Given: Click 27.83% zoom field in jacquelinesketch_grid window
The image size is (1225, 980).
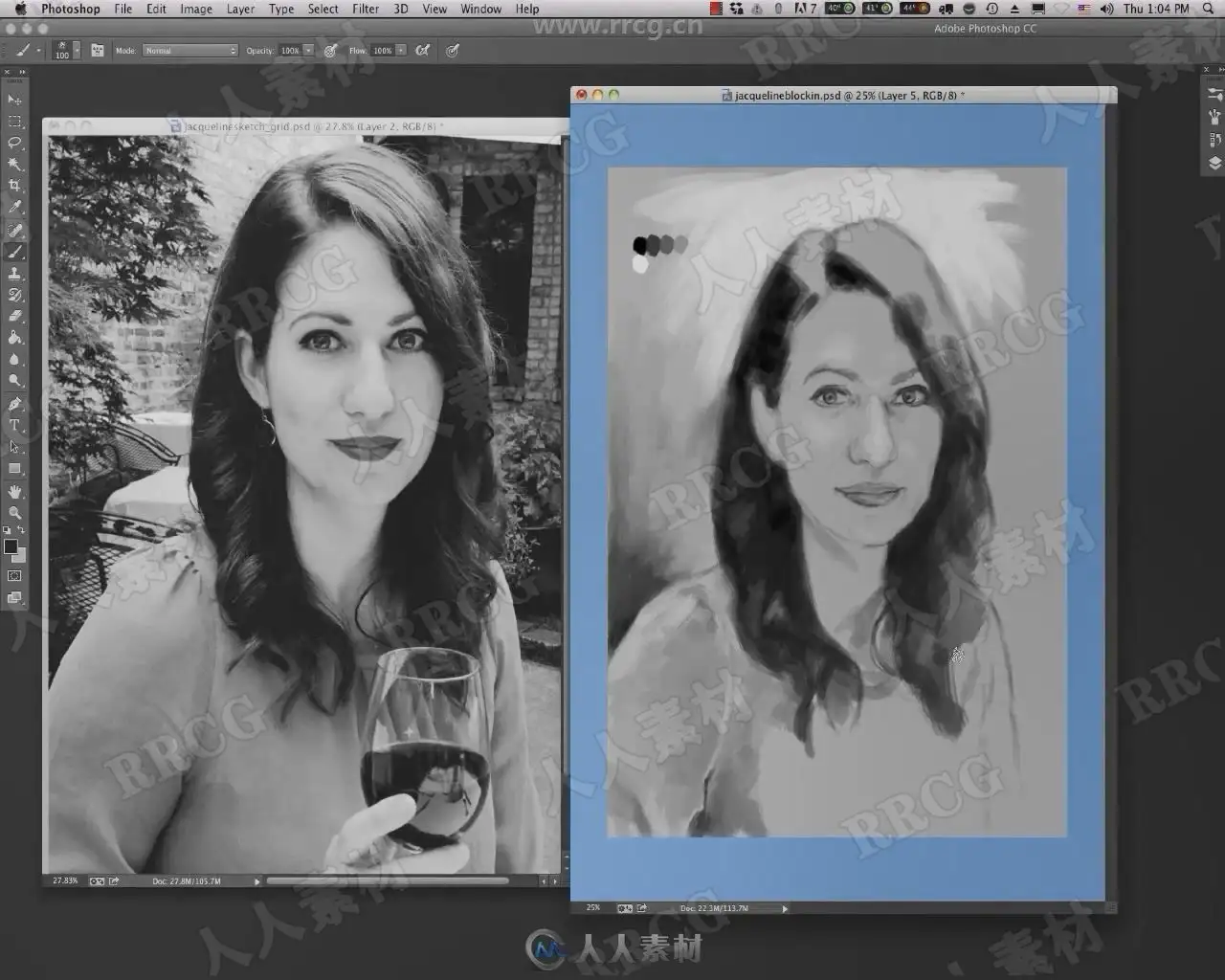Looking at the screenshot, I should point(65,880).
